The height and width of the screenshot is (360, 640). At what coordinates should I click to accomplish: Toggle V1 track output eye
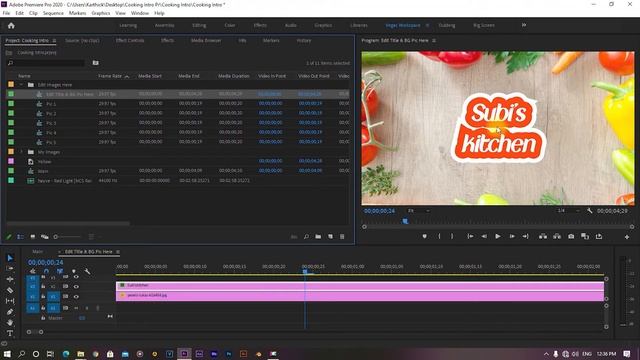[76, 297]
